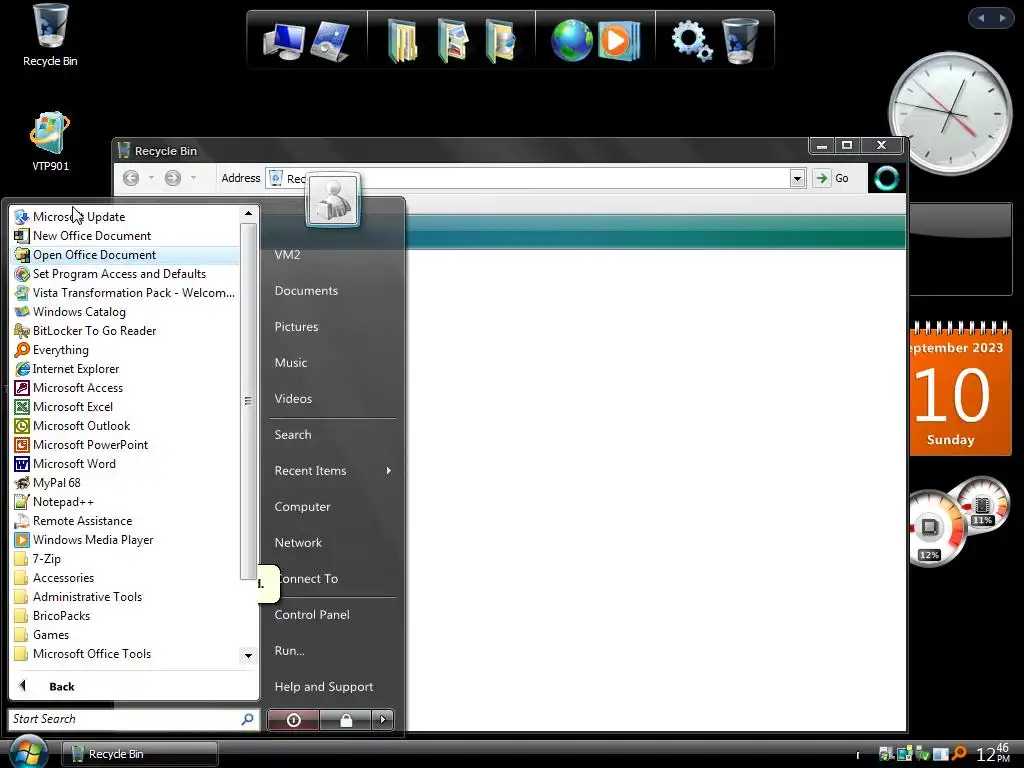
Task: Open the first folder icon in dock
Action: point(402,41)
